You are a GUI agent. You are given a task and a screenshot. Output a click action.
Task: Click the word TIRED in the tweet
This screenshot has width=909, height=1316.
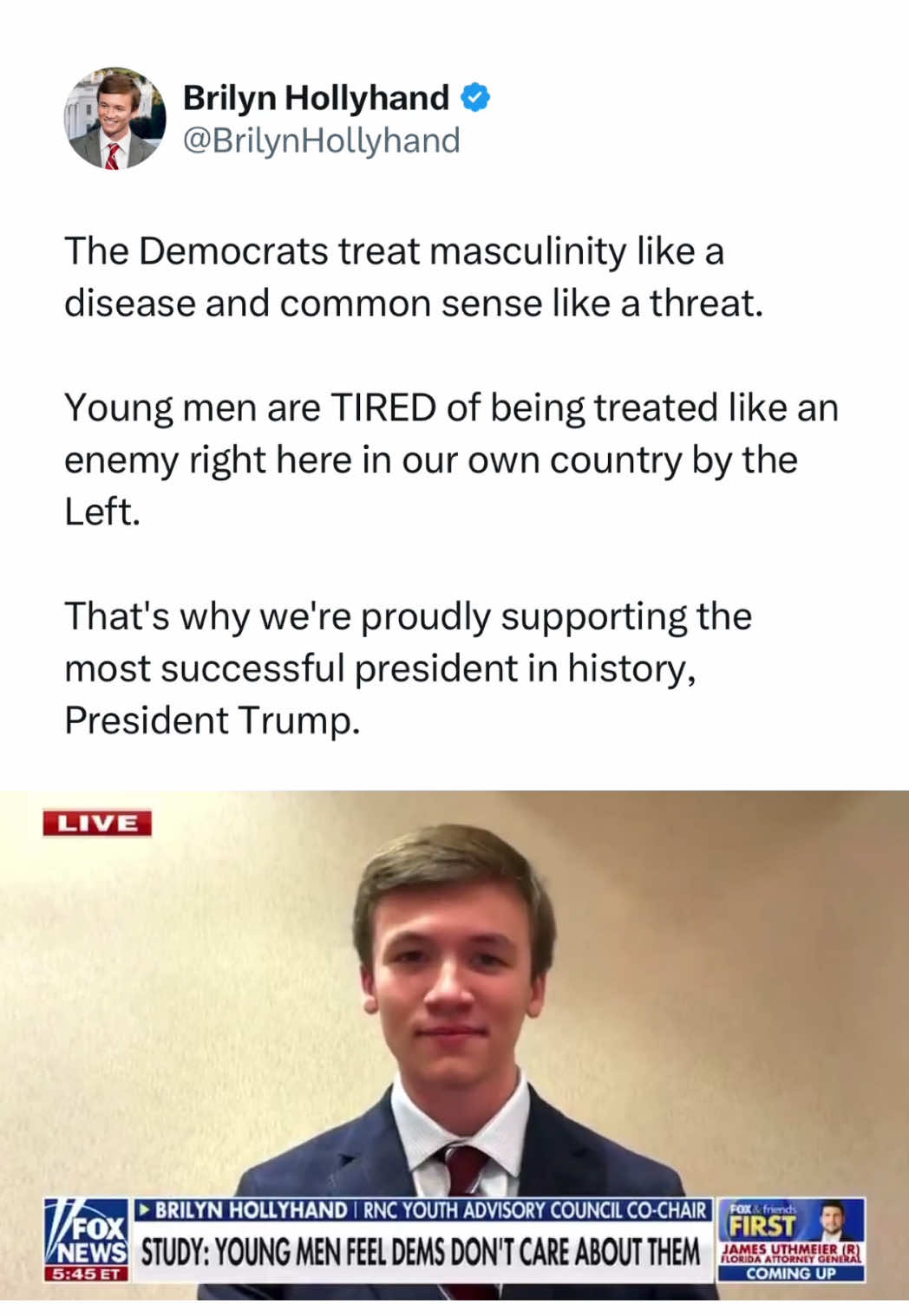383,407
